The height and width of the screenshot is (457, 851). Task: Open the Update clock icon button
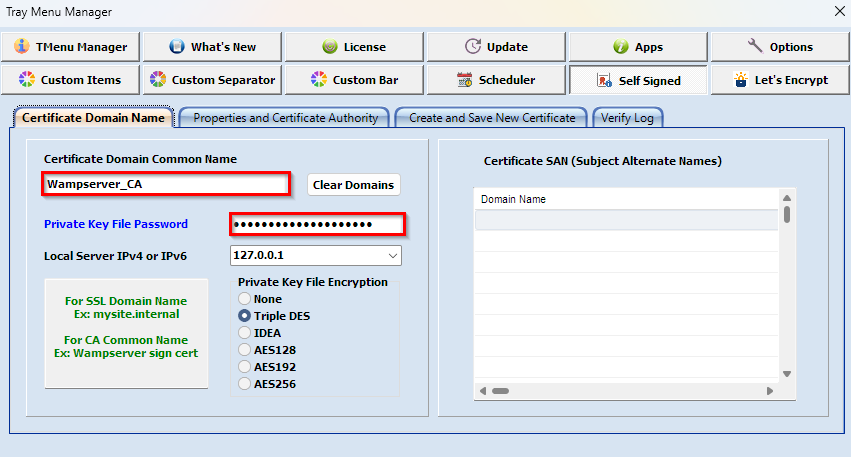tap(496, 47)
